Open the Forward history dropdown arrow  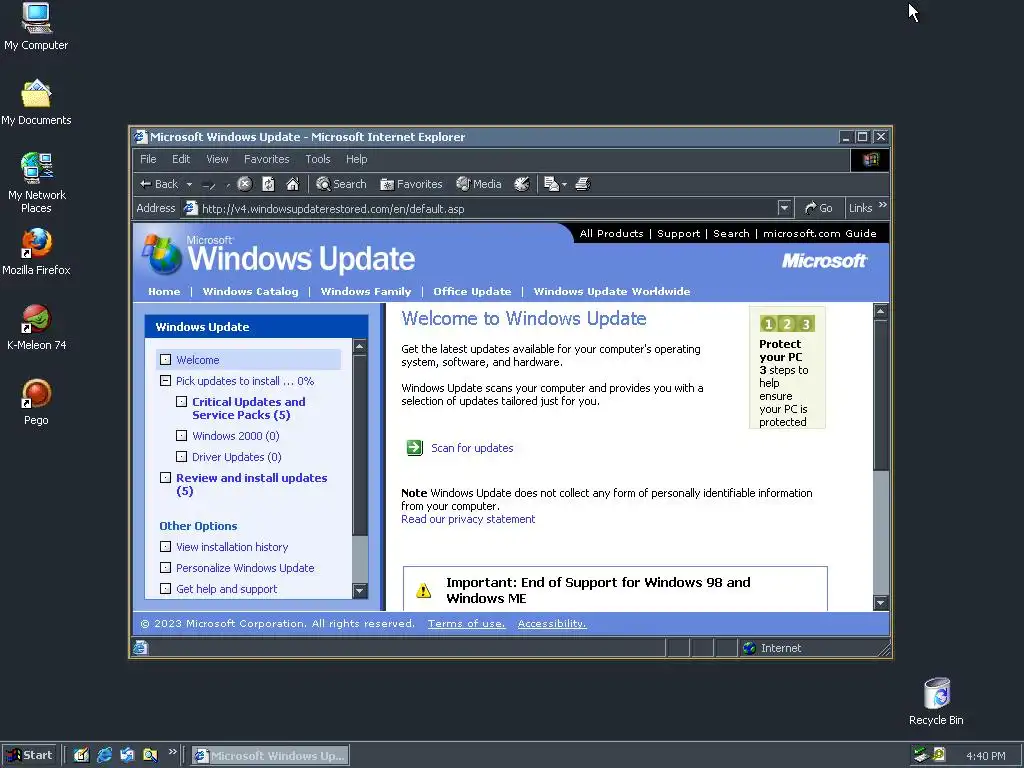click(227, 185)
